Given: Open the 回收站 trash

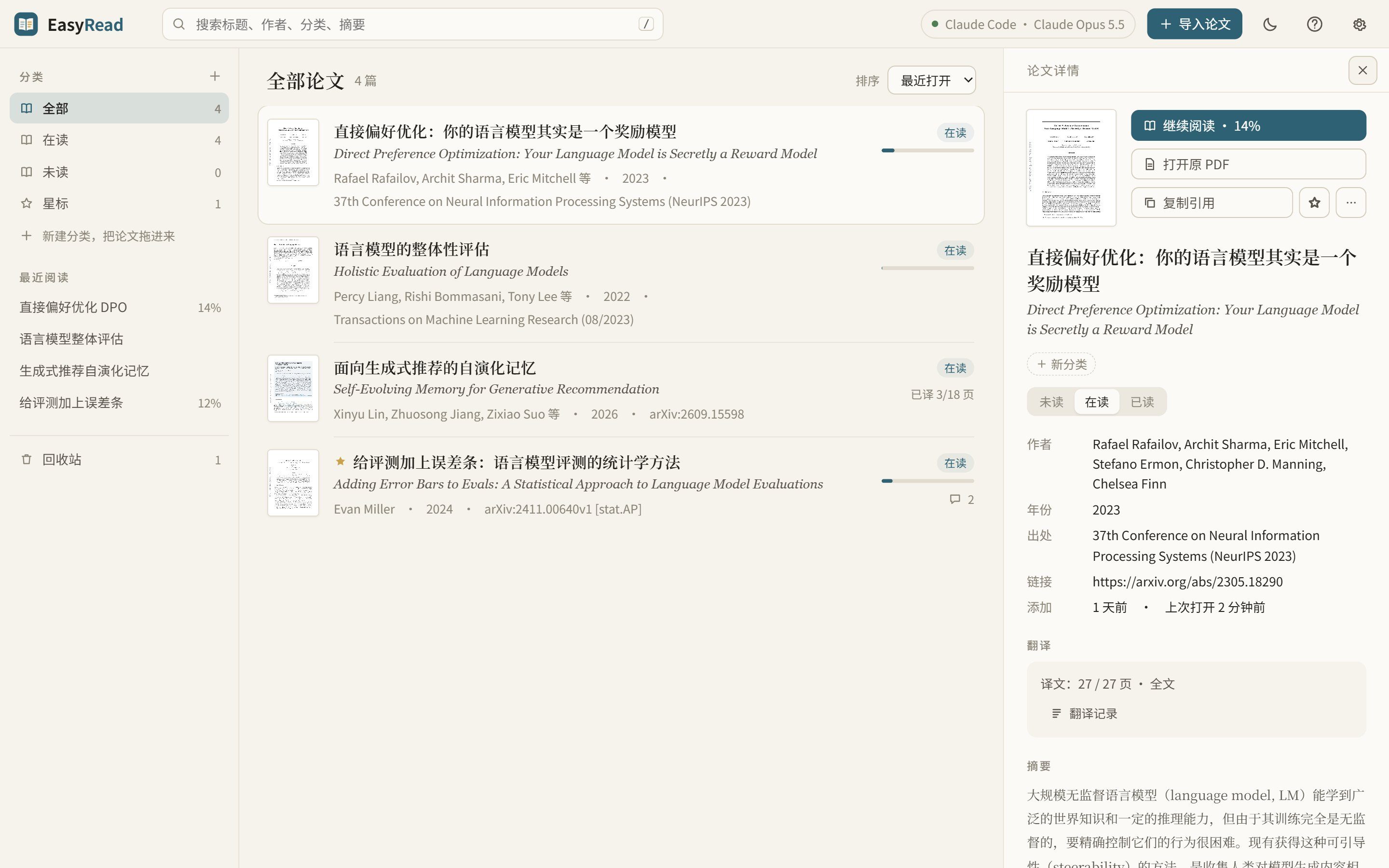Looking at the screenshot, I should [120, 459].
